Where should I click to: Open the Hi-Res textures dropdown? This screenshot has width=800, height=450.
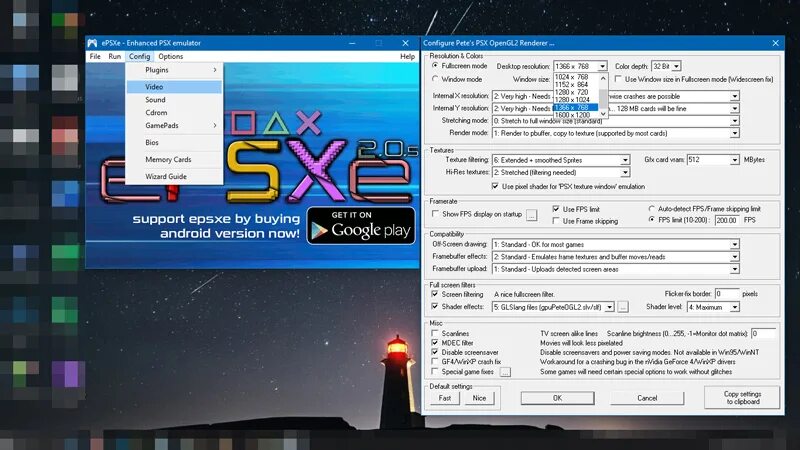pos(625,172)
